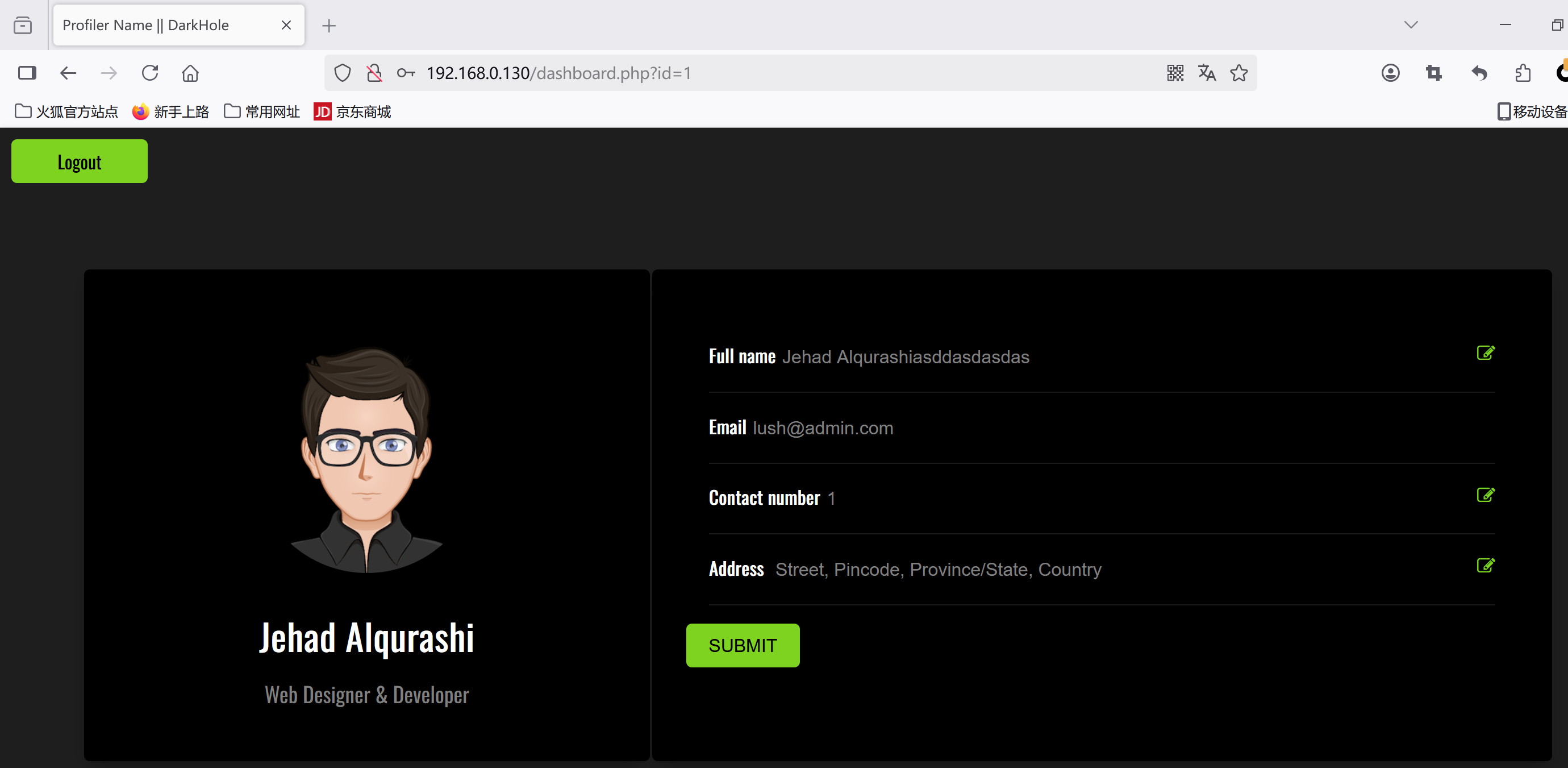Bookmark this page with the star icon
The height and width of the screenshot is (768, 1568).
click(x=1238, y=73)
